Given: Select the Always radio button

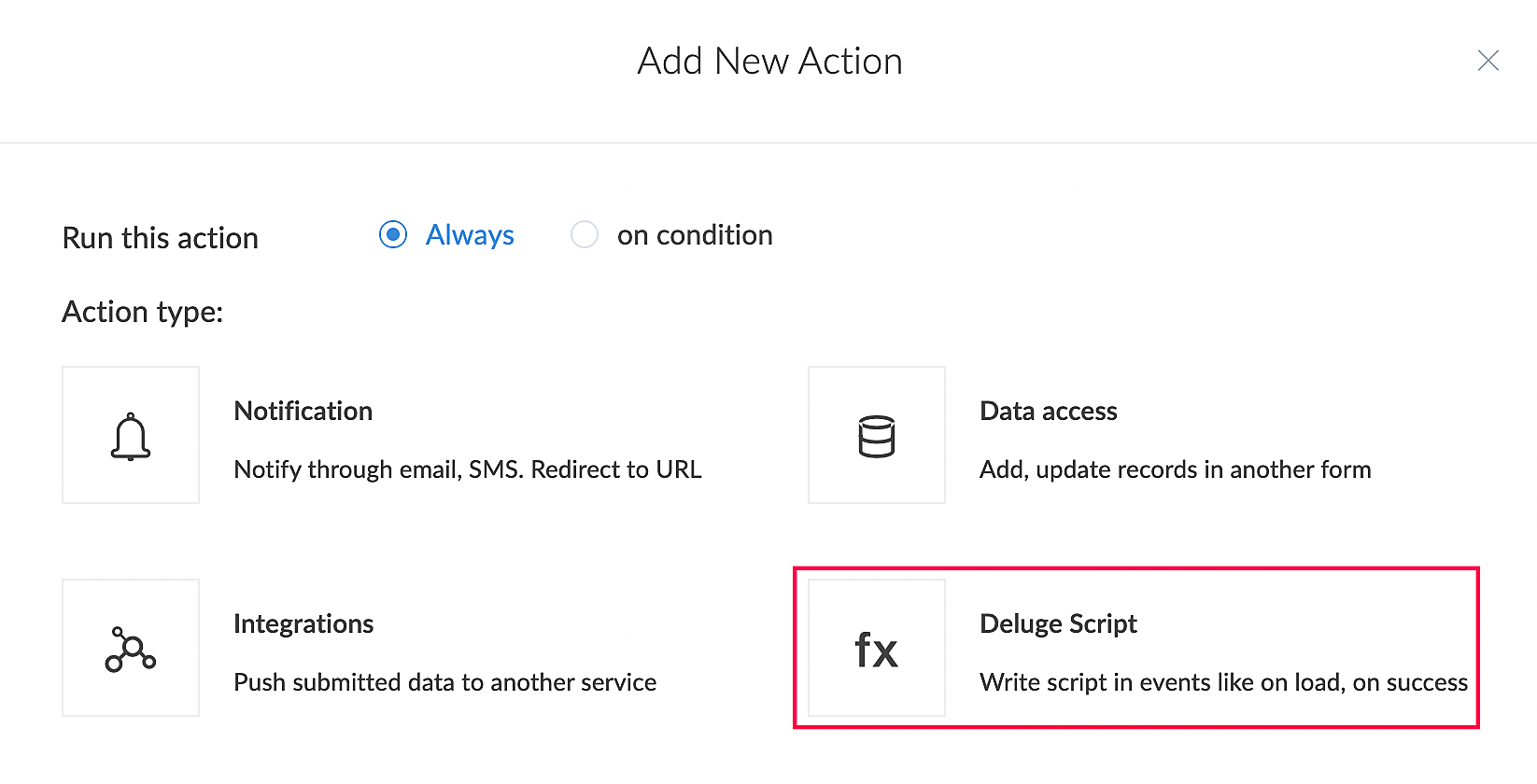Looking at the screenshot, I should [393, 234].
